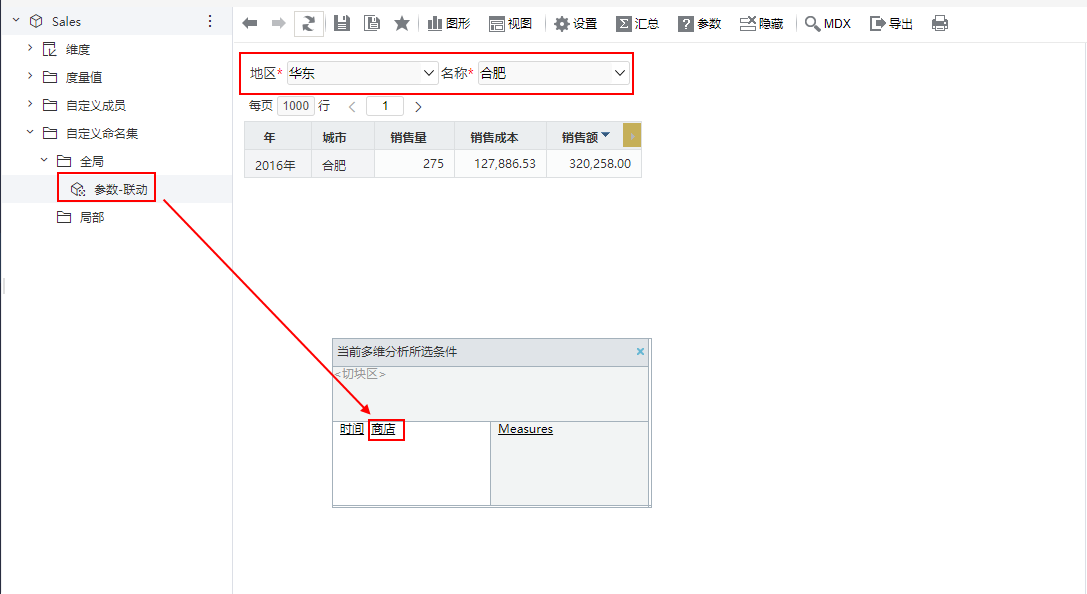Image resolution: width=1087 pixels, height=594 pixels.
Task: Click the 年 column header
Action: [x=278, y=137]
